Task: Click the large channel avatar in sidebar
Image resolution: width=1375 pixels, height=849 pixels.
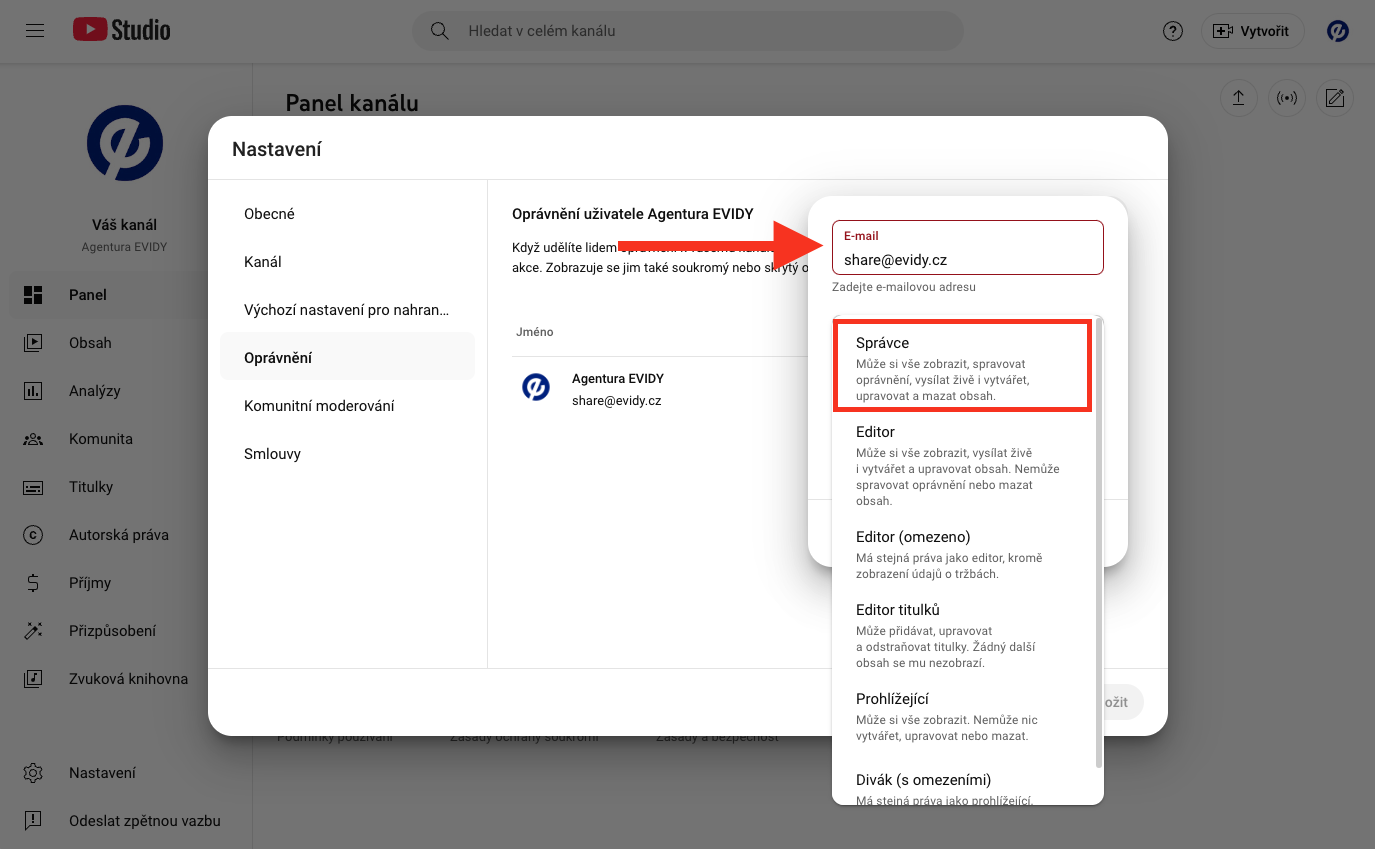Action: [x=125, y=143]
